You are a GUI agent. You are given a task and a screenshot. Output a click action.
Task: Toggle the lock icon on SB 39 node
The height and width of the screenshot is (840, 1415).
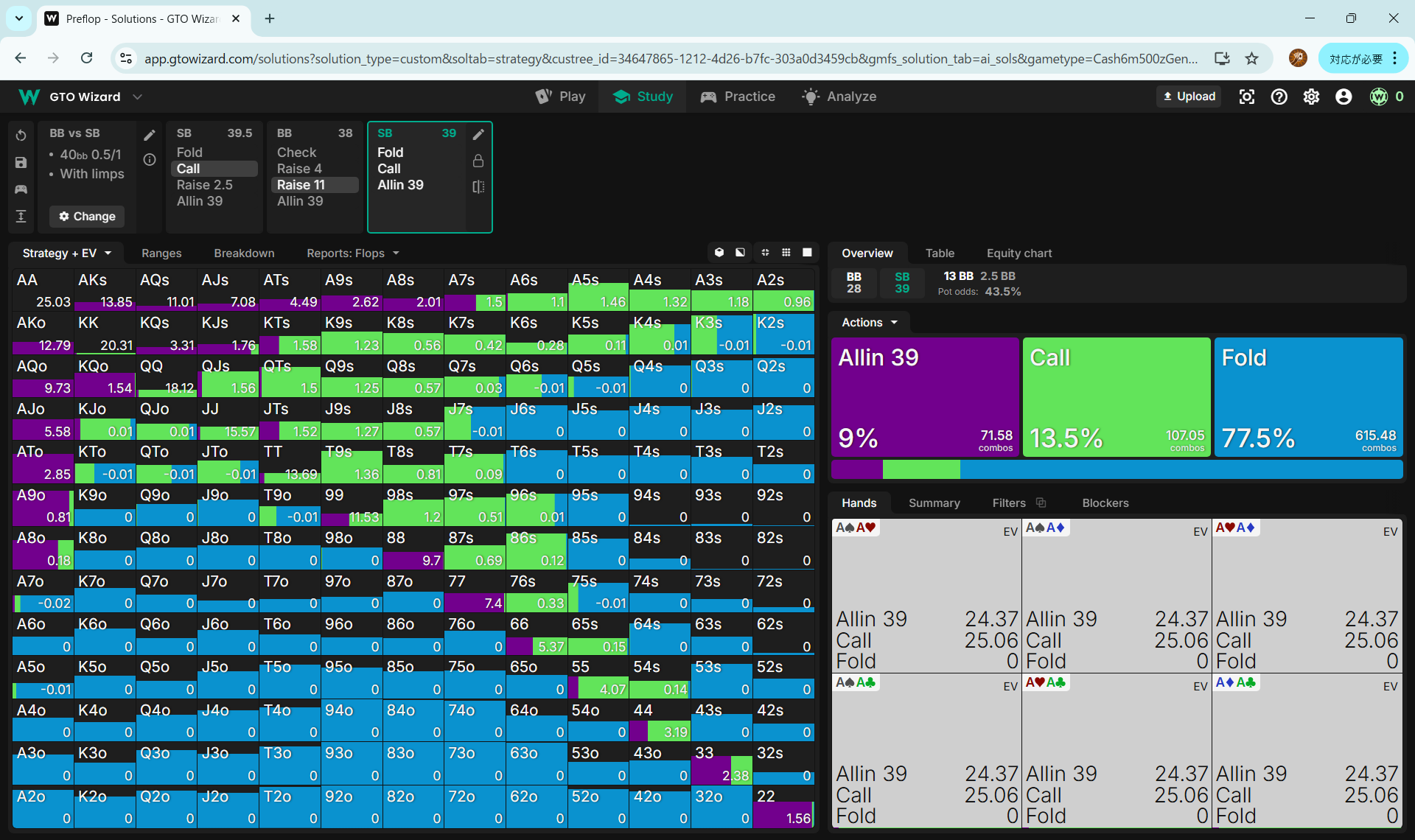tap(478, 161)
